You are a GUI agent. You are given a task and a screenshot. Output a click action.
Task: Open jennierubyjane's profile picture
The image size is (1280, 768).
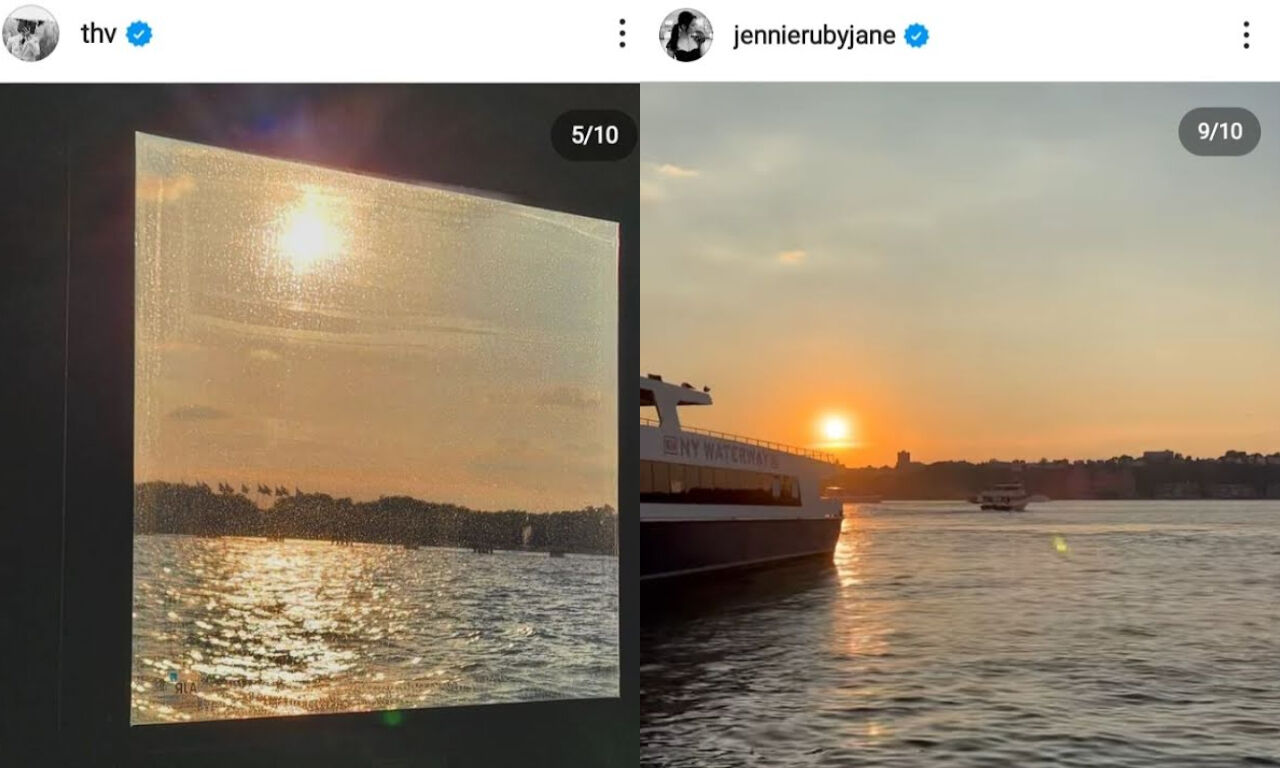tap(686, 35)
